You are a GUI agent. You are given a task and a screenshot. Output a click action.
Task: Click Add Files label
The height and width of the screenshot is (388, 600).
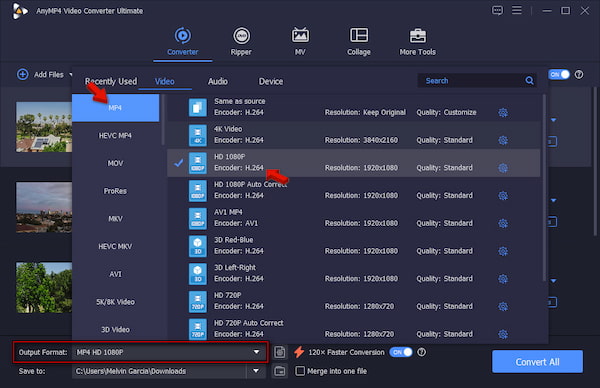click(x=49, y=75)
